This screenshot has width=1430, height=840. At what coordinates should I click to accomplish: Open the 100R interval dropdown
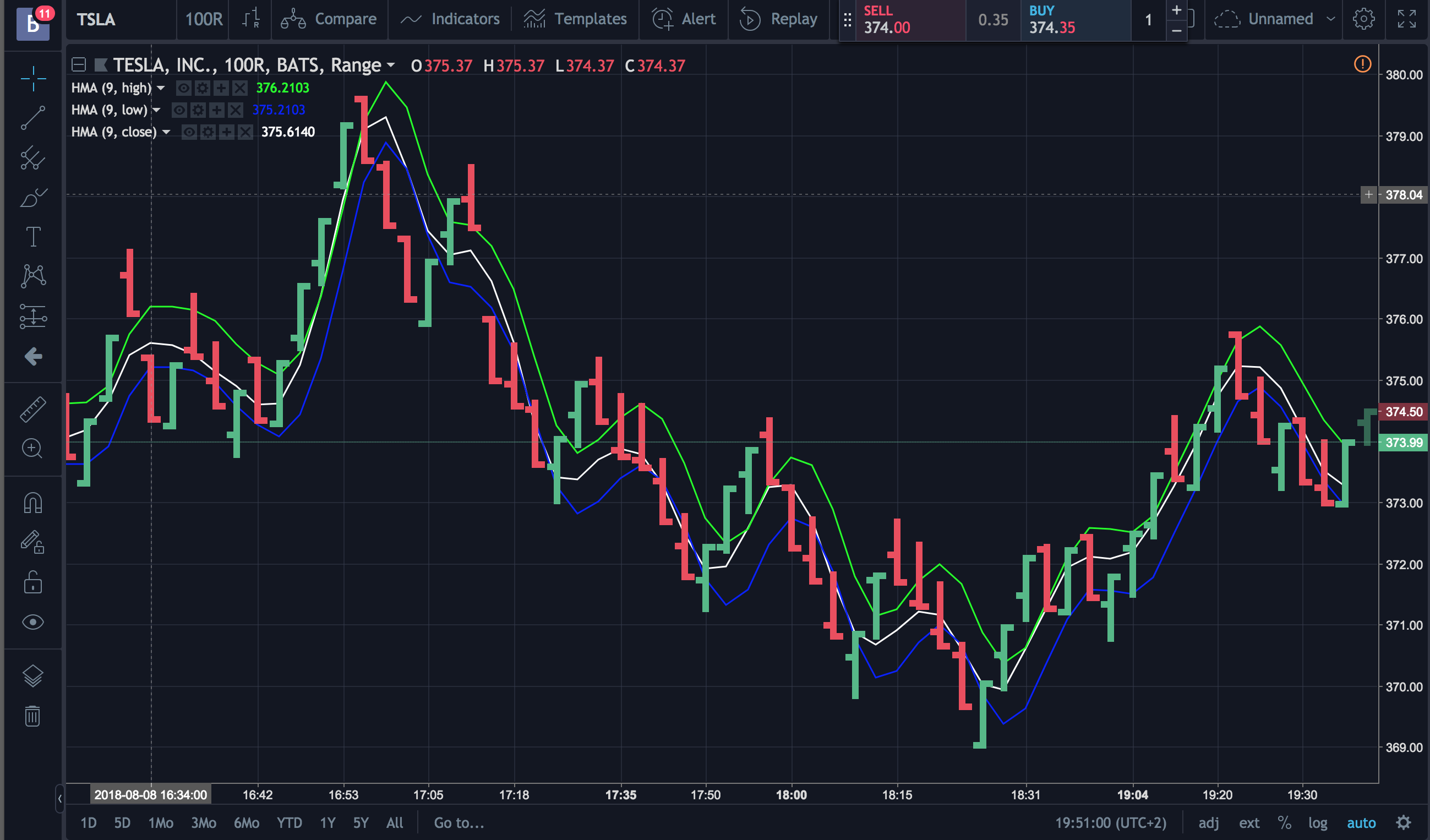pos(204,19)
